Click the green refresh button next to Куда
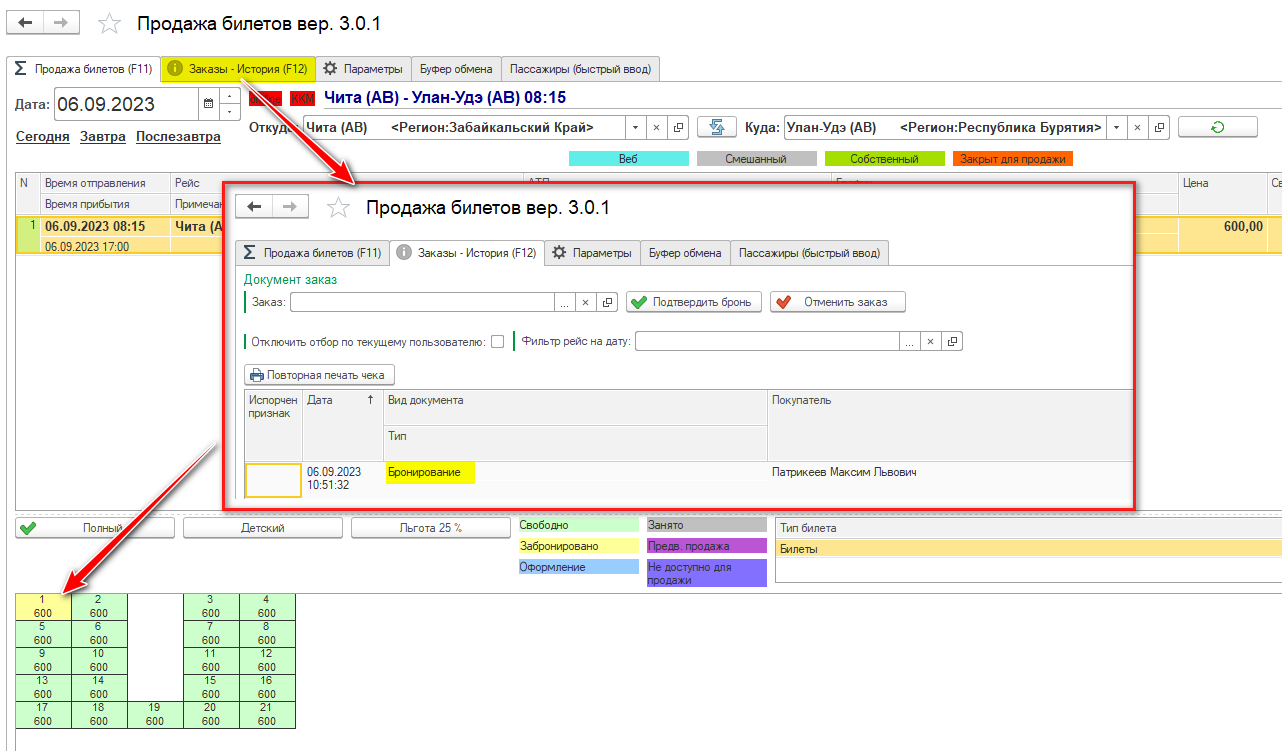The image size is (1282, 751). point(1217,127)
